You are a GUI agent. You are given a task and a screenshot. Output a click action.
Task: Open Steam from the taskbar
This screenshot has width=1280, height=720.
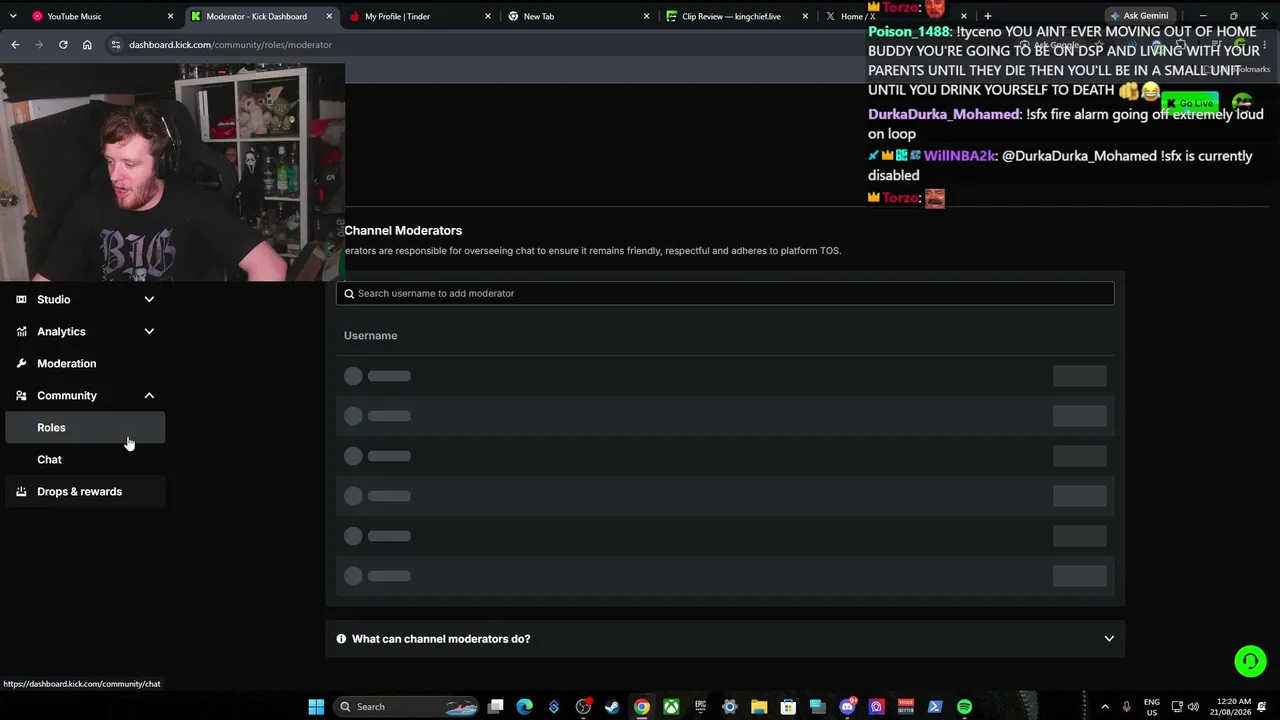(612, 707)
